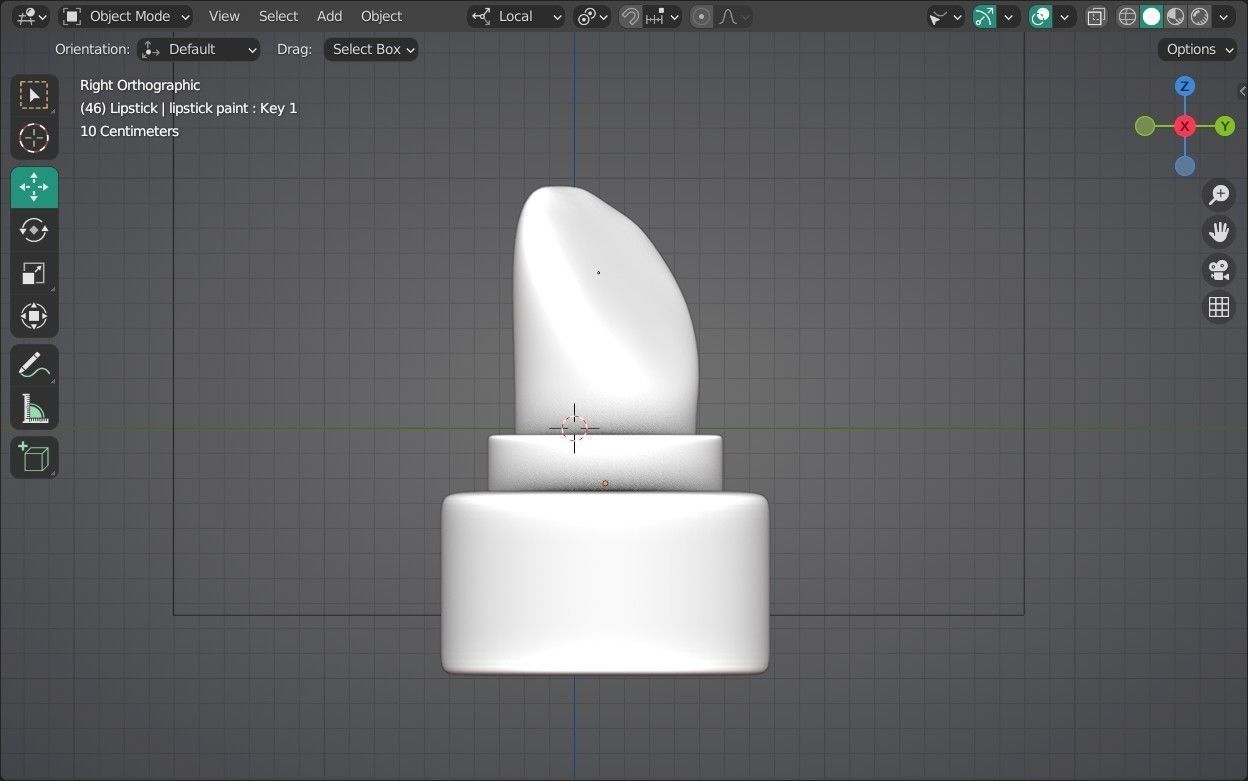Switch to Rendered viewport shading
1248x781 pixels.
(1200, 16)
